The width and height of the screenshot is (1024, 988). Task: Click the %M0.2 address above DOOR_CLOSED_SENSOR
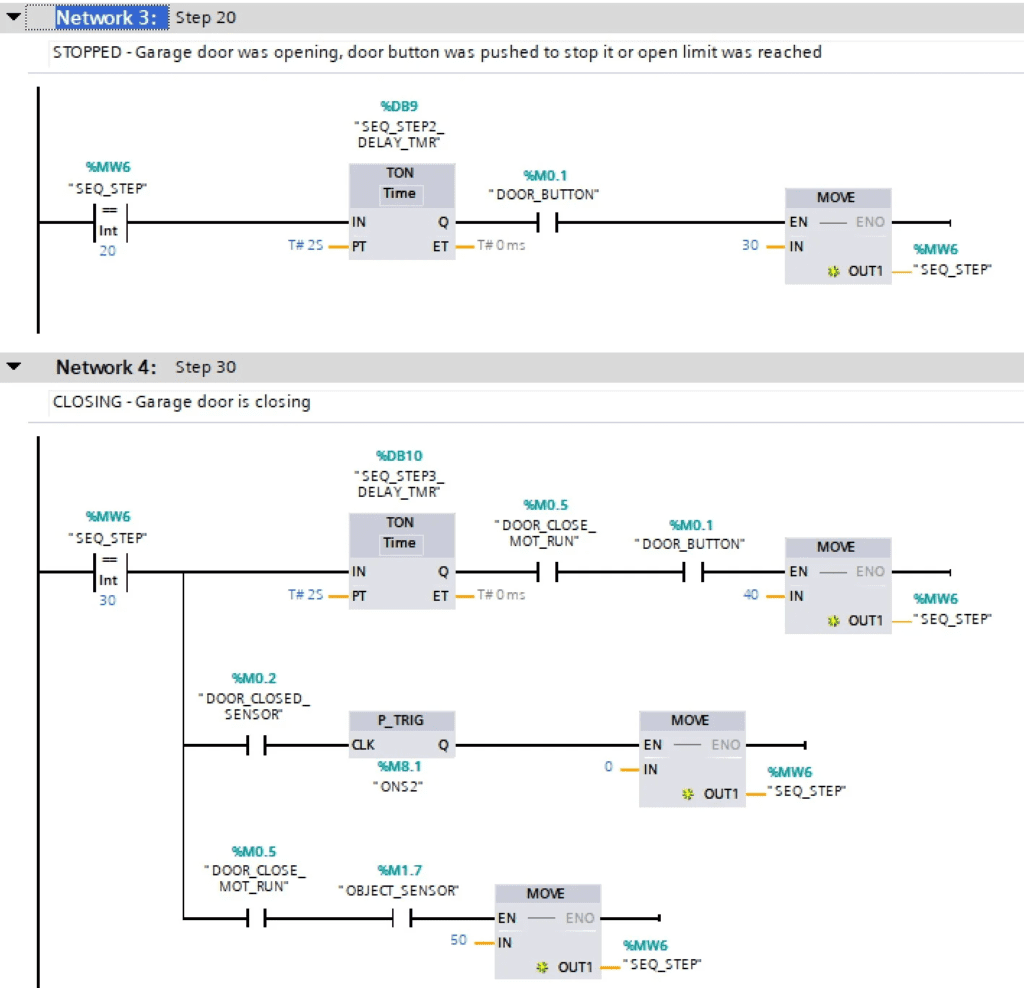(254, 678)
